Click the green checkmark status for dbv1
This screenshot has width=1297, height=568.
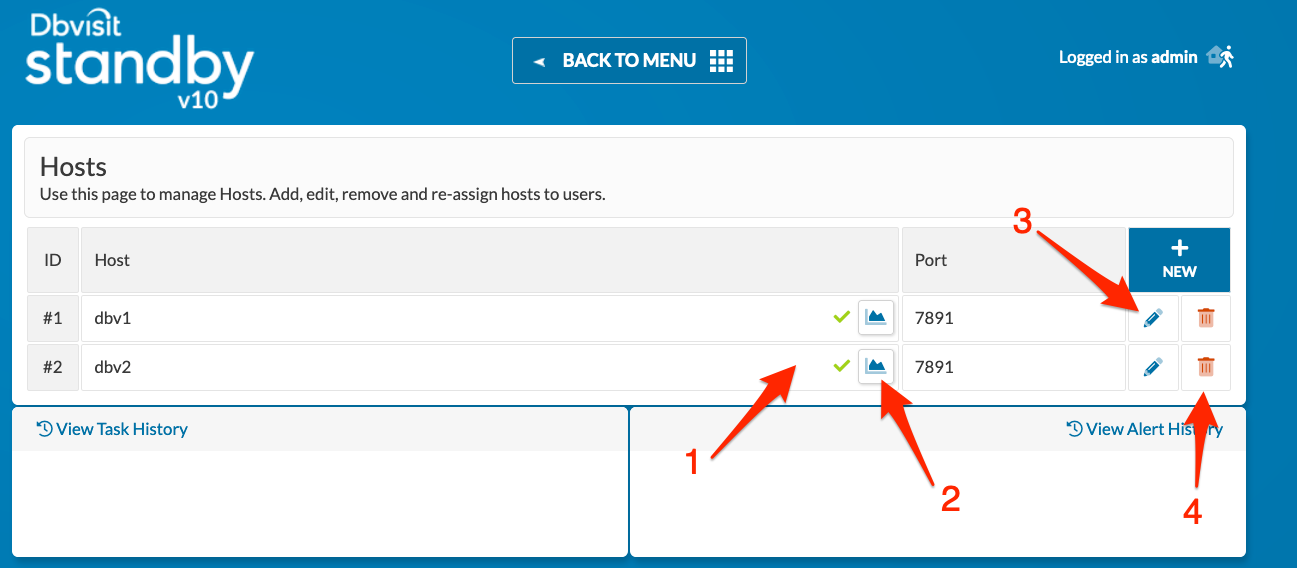pos(842,317)
